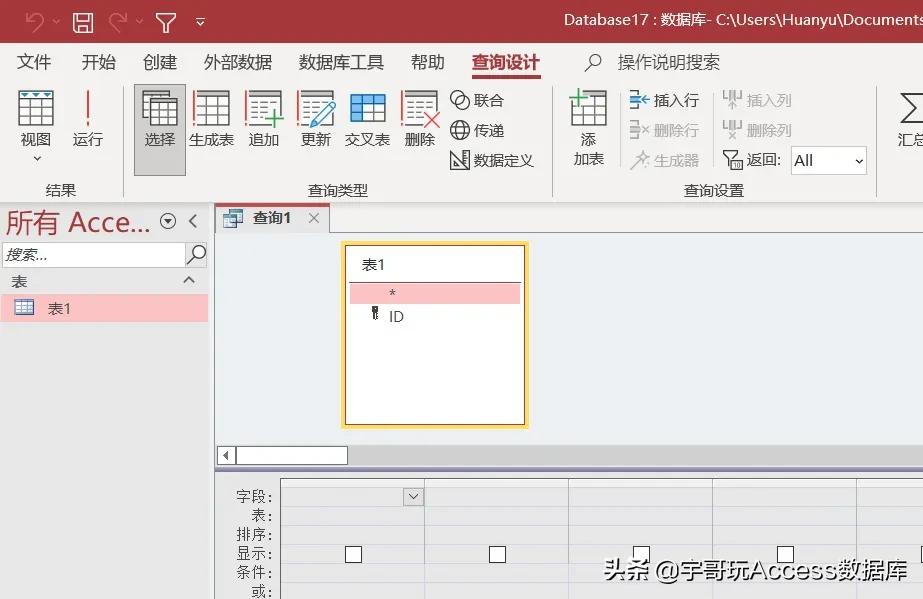Switch to the 创建 ribbon tab

pos(159,62)
